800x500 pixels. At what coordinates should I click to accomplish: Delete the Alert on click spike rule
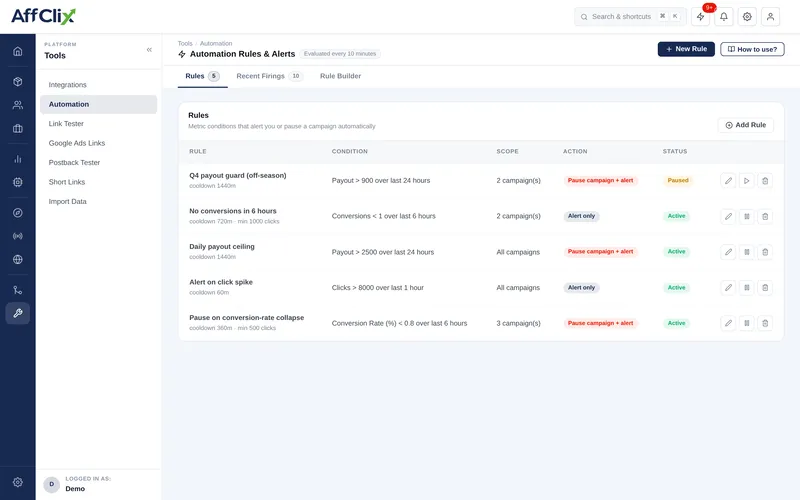point(765,288)
